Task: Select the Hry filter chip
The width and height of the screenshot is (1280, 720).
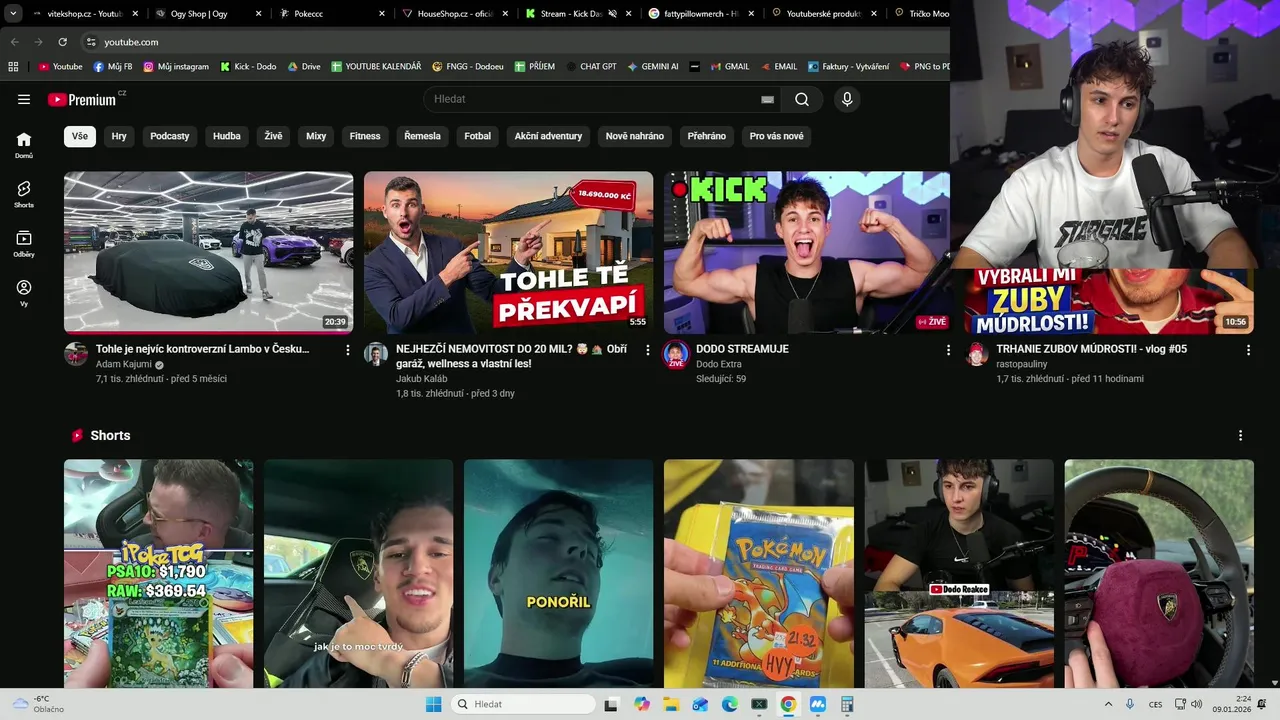Action: pyautogui.click(x=119, y=136)
